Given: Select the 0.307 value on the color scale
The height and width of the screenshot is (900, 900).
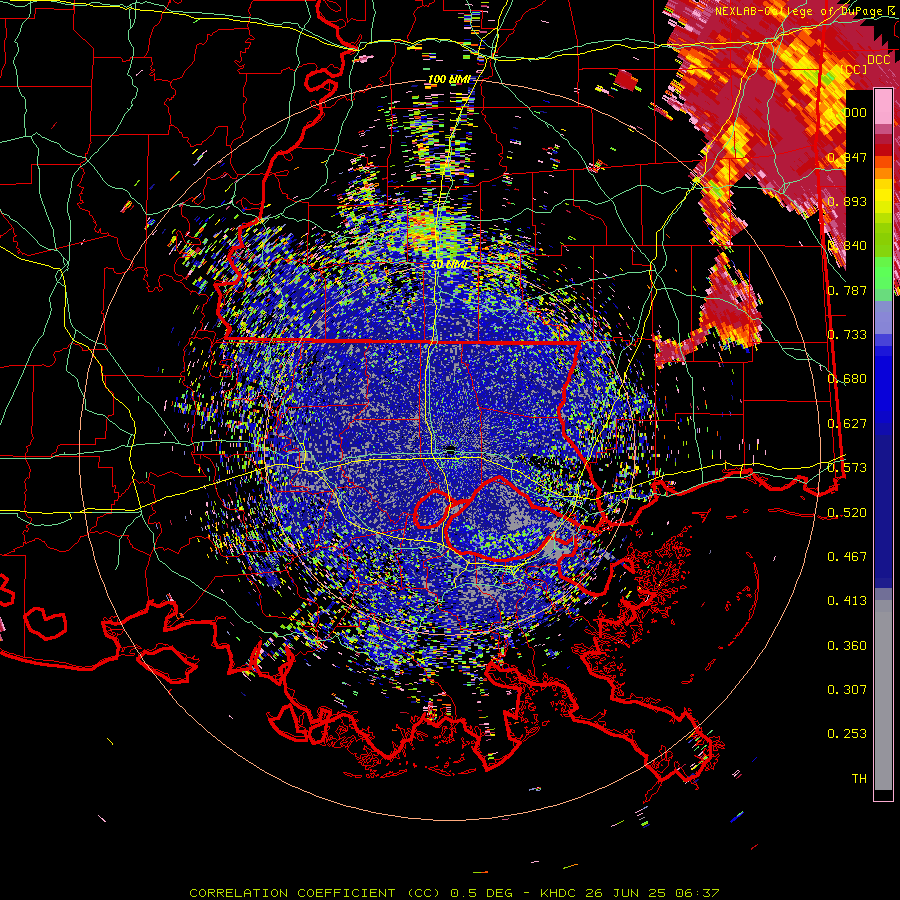Looking at the screenshot, I should coord(847,690).
